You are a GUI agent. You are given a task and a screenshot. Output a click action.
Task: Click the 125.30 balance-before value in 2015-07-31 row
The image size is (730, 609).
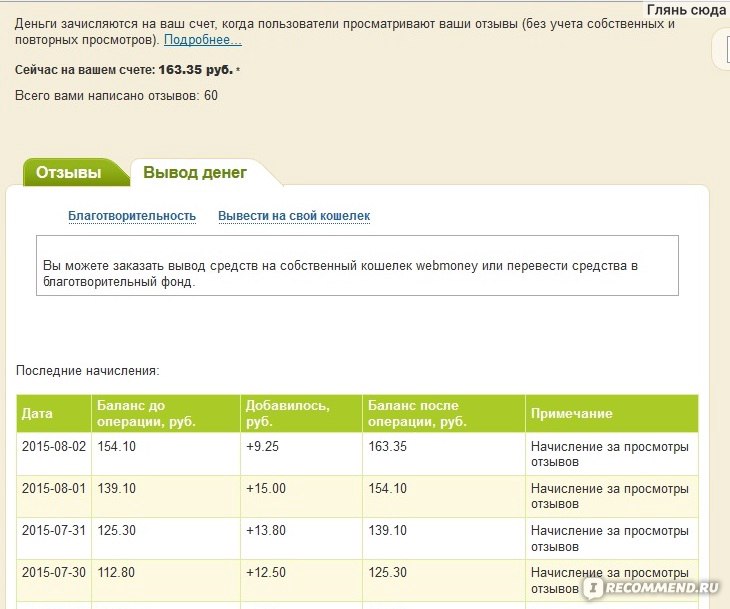(116, 530)
